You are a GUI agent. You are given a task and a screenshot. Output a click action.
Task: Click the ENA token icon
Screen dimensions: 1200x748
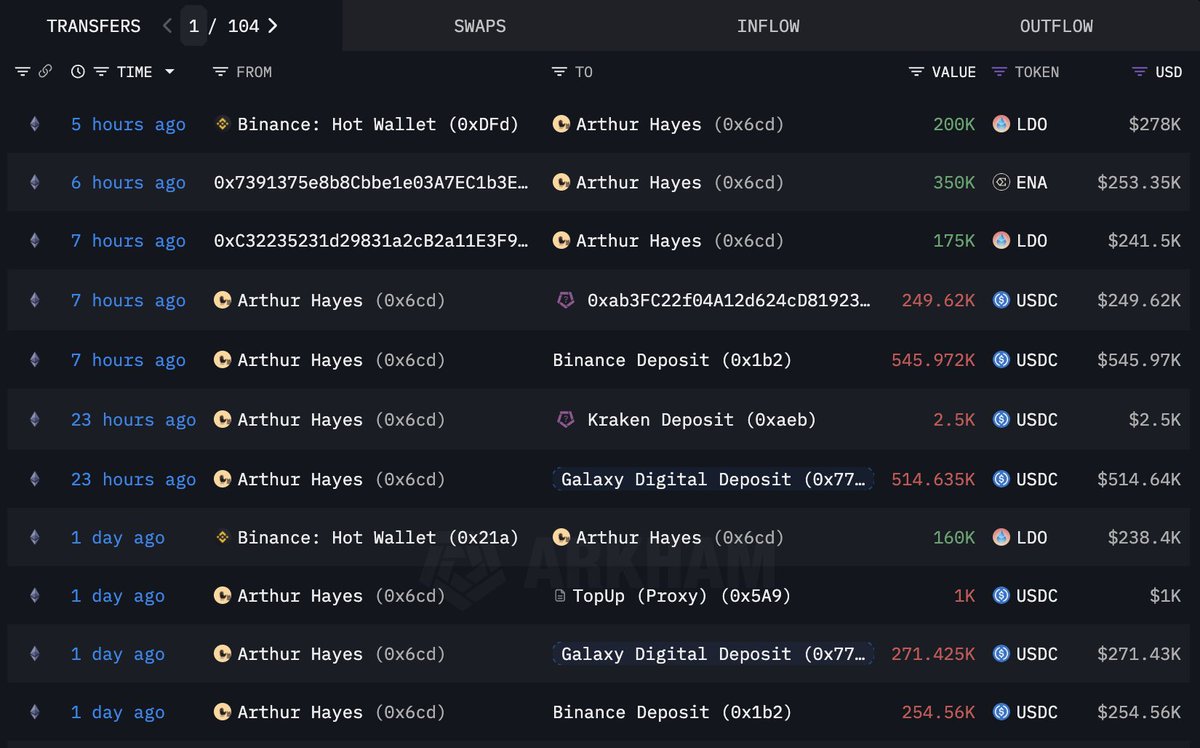tap(1001, 183)
